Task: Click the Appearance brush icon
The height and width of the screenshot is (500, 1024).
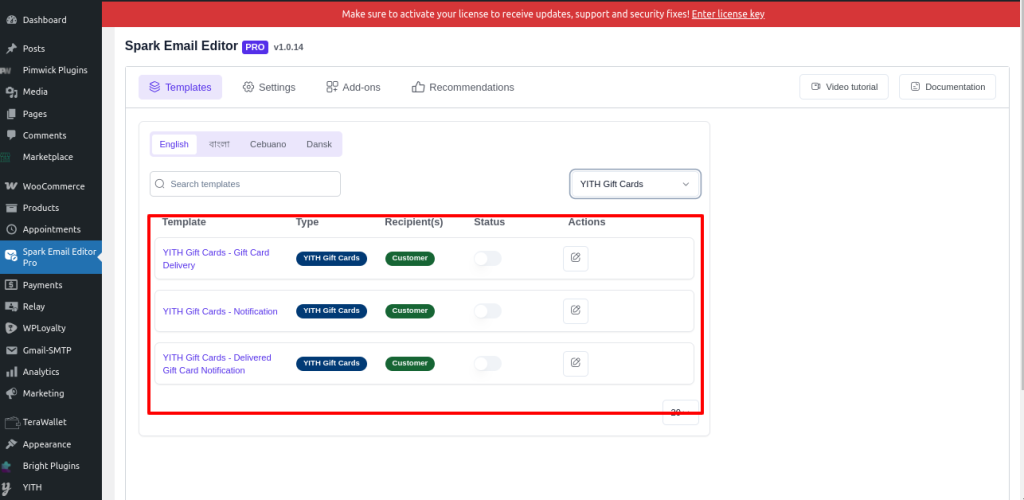Action: (11, 444)
